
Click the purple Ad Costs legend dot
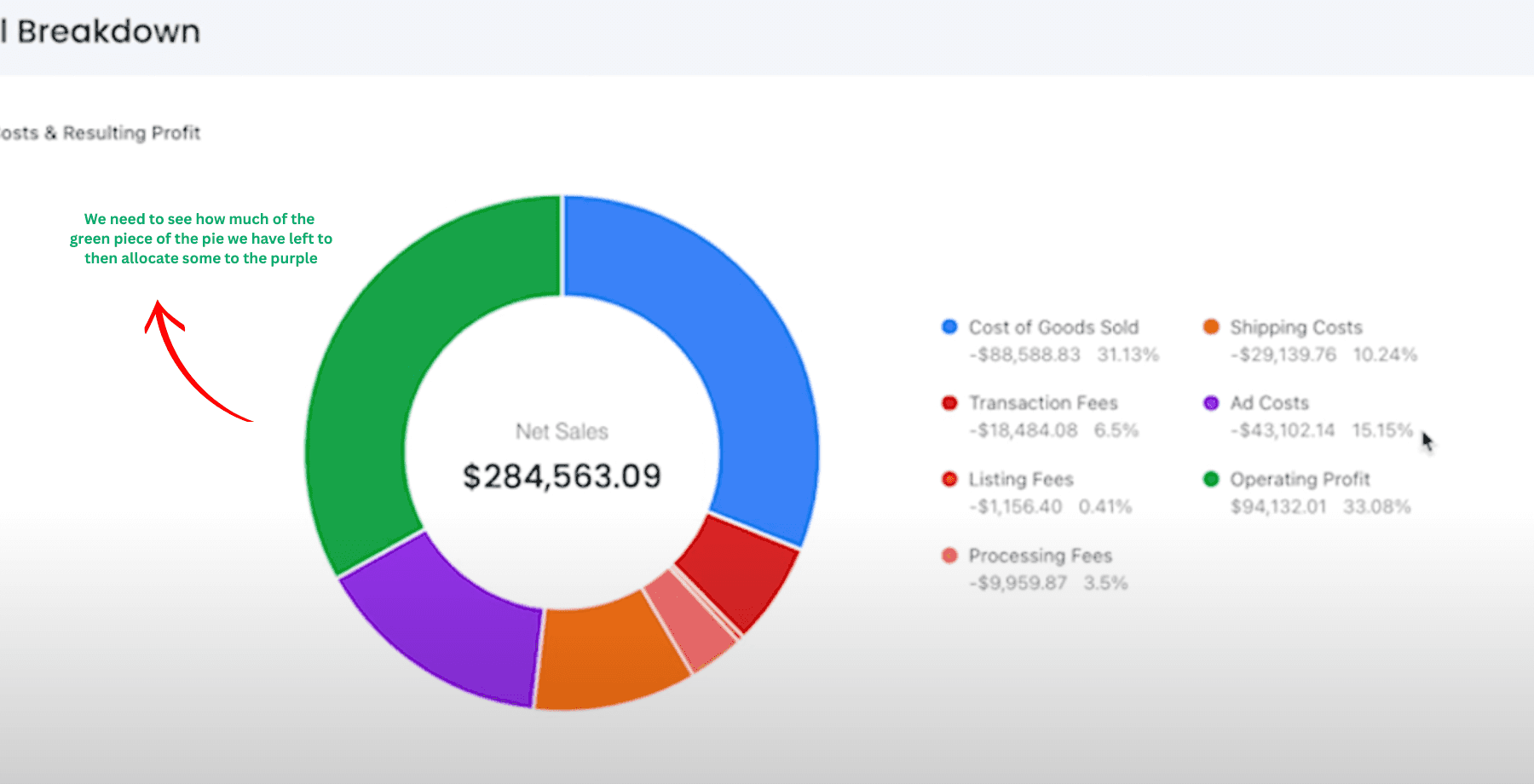(x=1211, y=402)
